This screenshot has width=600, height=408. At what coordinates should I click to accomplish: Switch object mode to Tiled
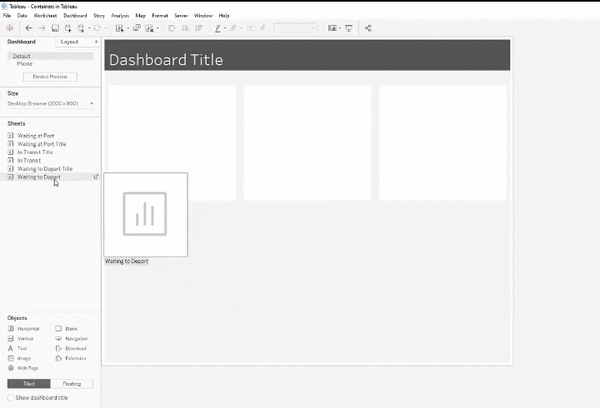[x=28, y=383]
